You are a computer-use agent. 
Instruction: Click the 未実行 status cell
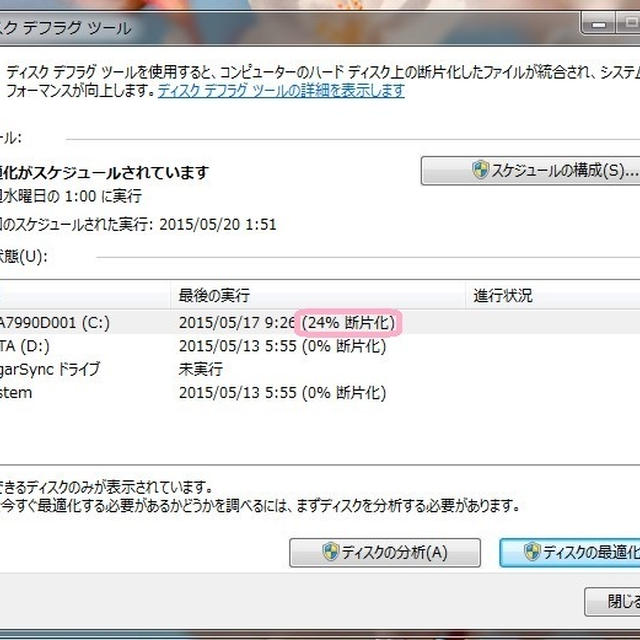201,369
